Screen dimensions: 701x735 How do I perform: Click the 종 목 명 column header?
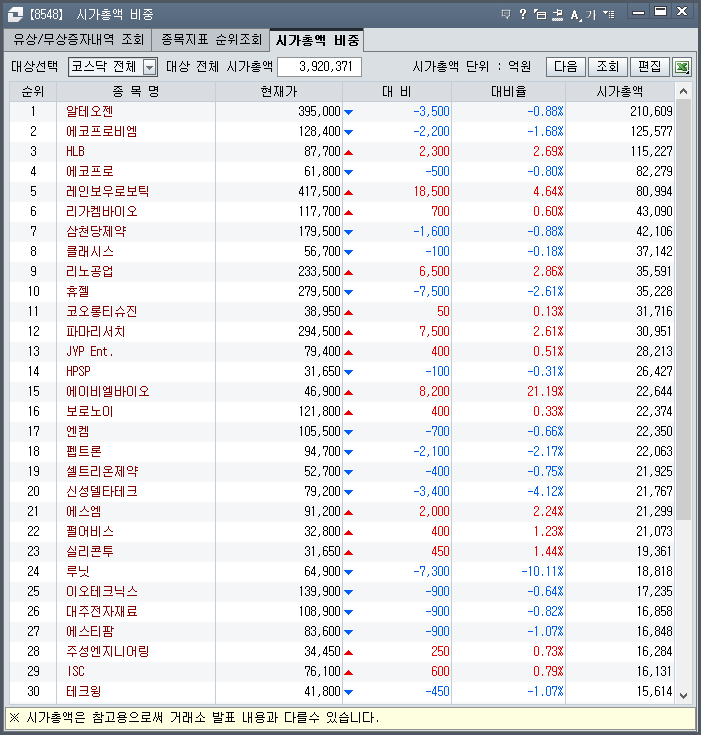(x=136, y=91)
